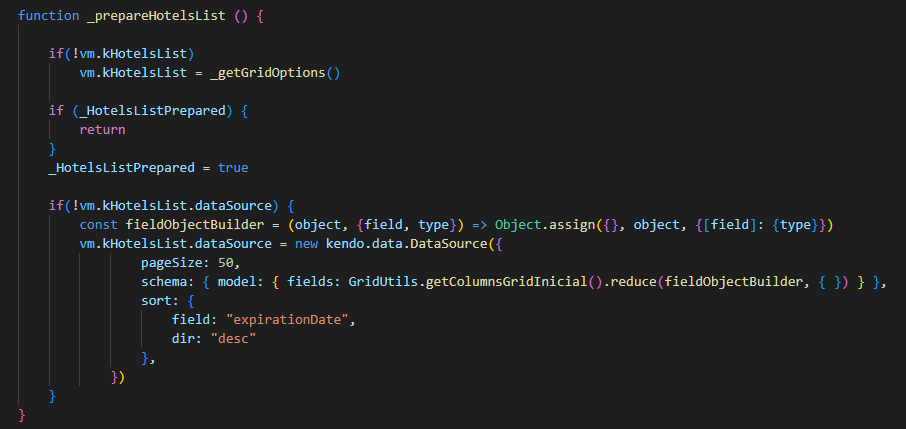906x429 pixels.
Task: Click the GridUtils identifier
Action: point(385,280)
